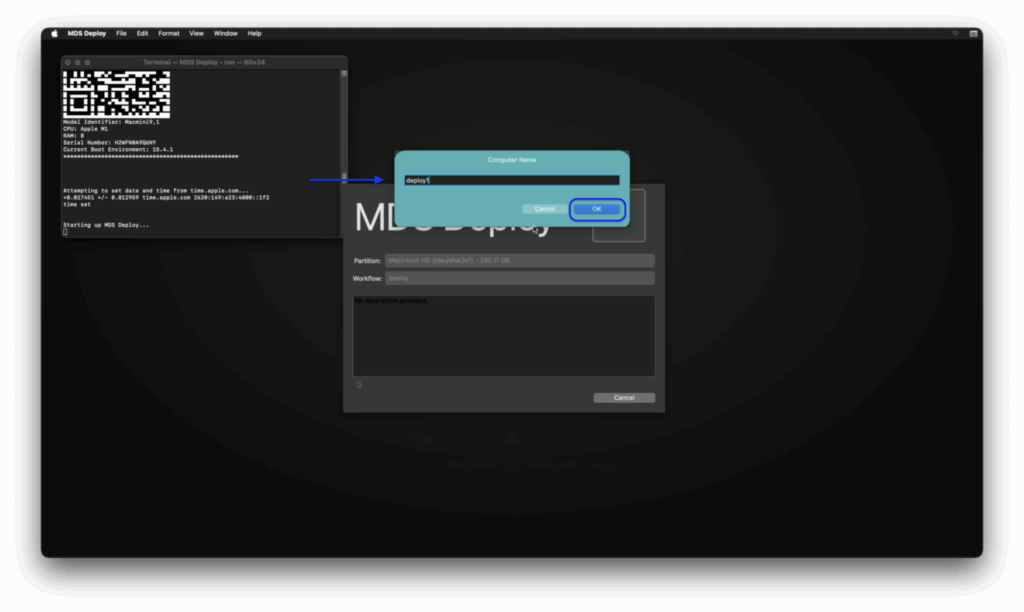This screenshot has width=1024, height=612.
Task: Close the Terminal window
Action: [x=67, y=63]
